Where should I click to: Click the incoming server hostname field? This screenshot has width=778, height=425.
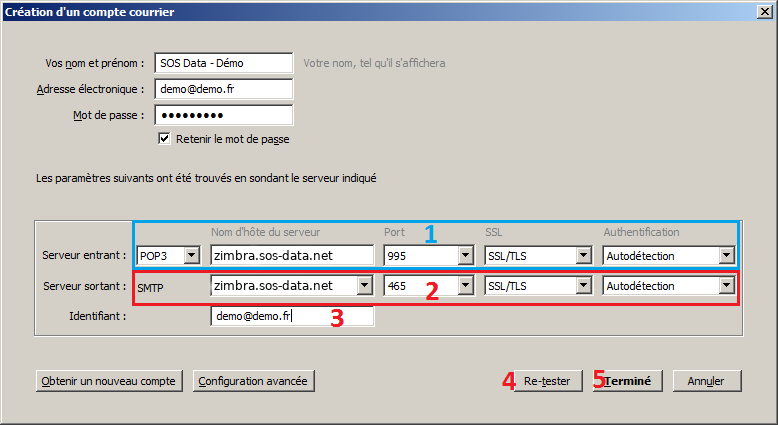click(x=291, y=256)
